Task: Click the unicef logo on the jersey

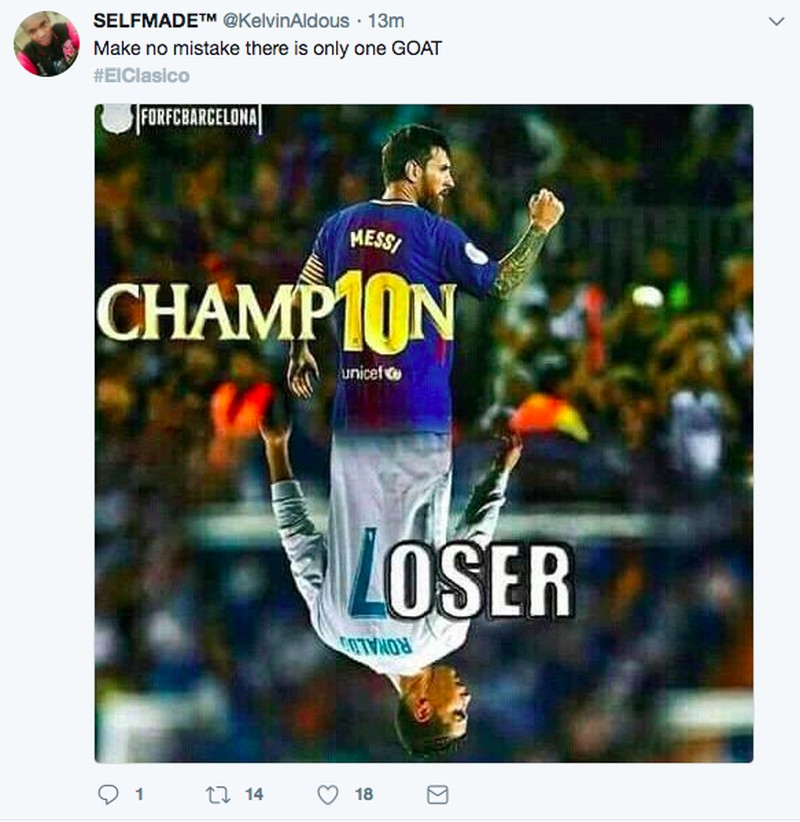Action: point(370,373)
